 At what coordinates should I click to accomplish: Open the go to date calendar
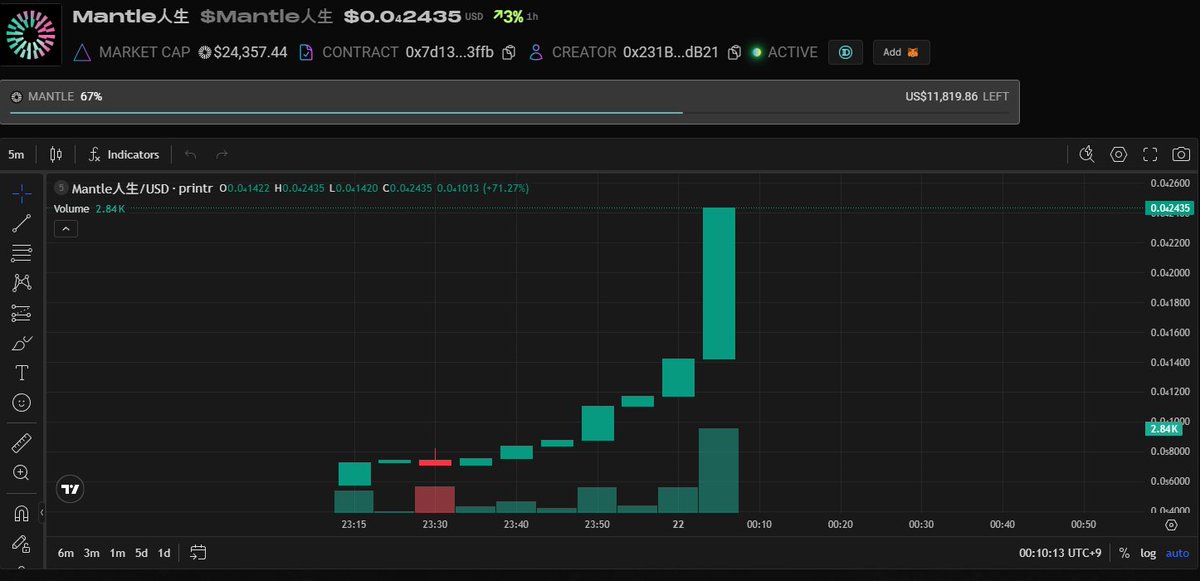point(198,553)
